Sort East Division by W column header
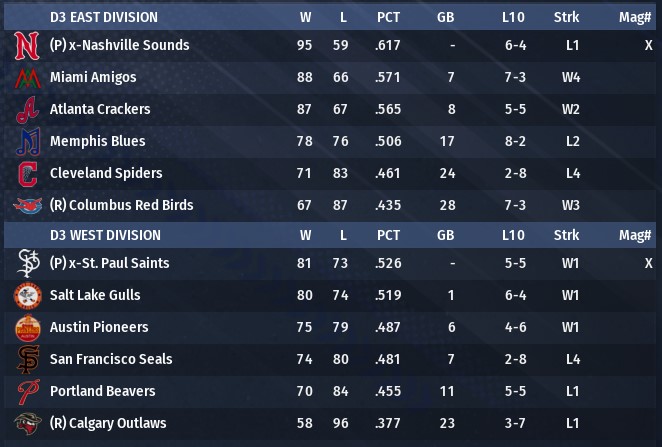This screenshot has height=447, width=662. pos(305,17)
